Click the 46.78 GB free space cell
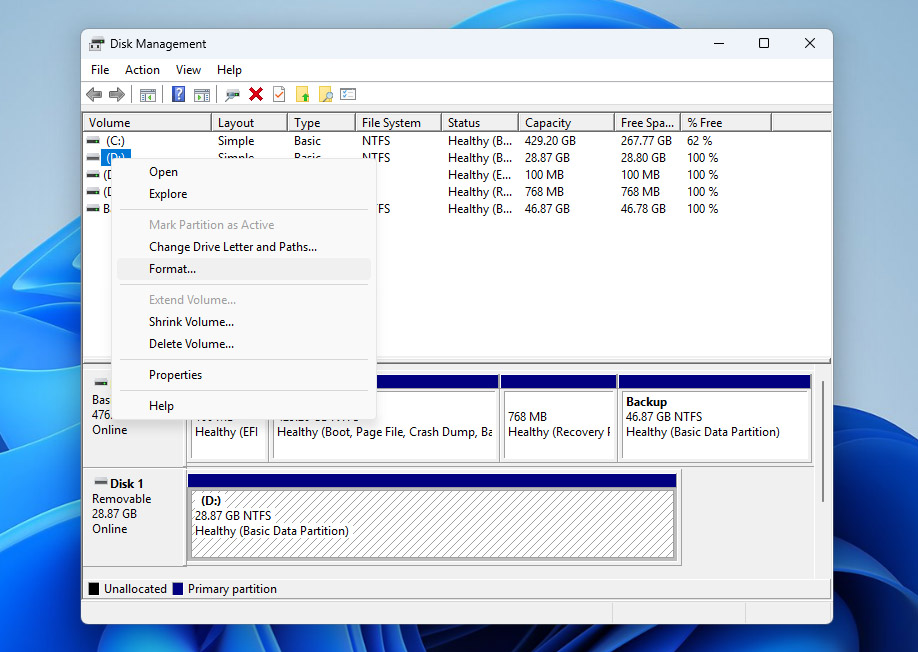This screenshot has width=918, height=652. click(643, 209)
